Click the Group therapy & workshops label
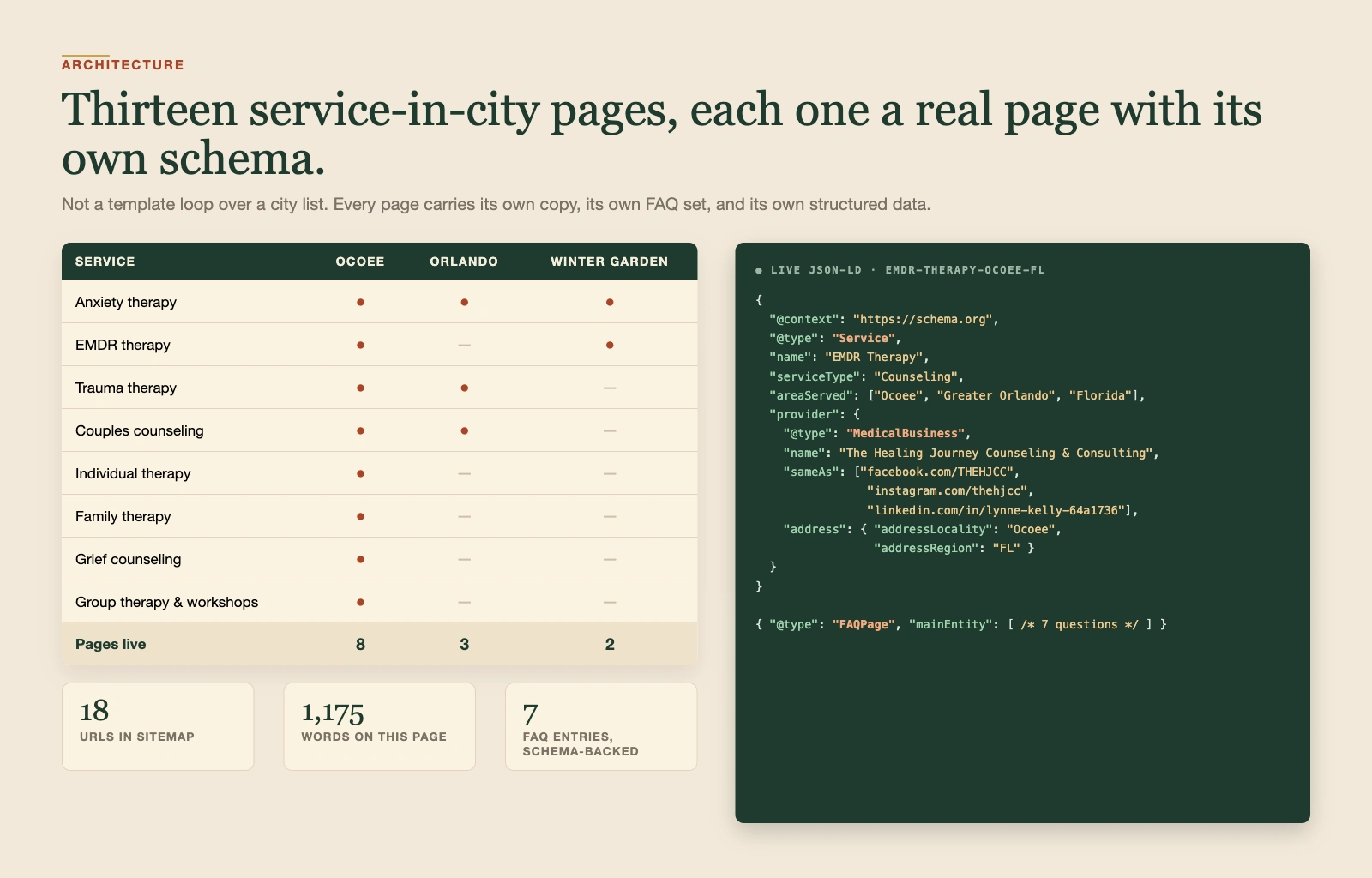The width and height of the screenshot is (1372, 878). tap(166, 602)
